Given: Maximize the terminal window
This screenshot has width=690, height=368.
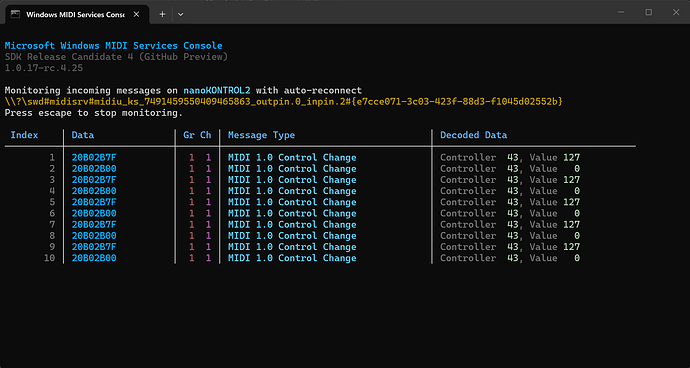Looking at the screenshot, I should [649, 12].
